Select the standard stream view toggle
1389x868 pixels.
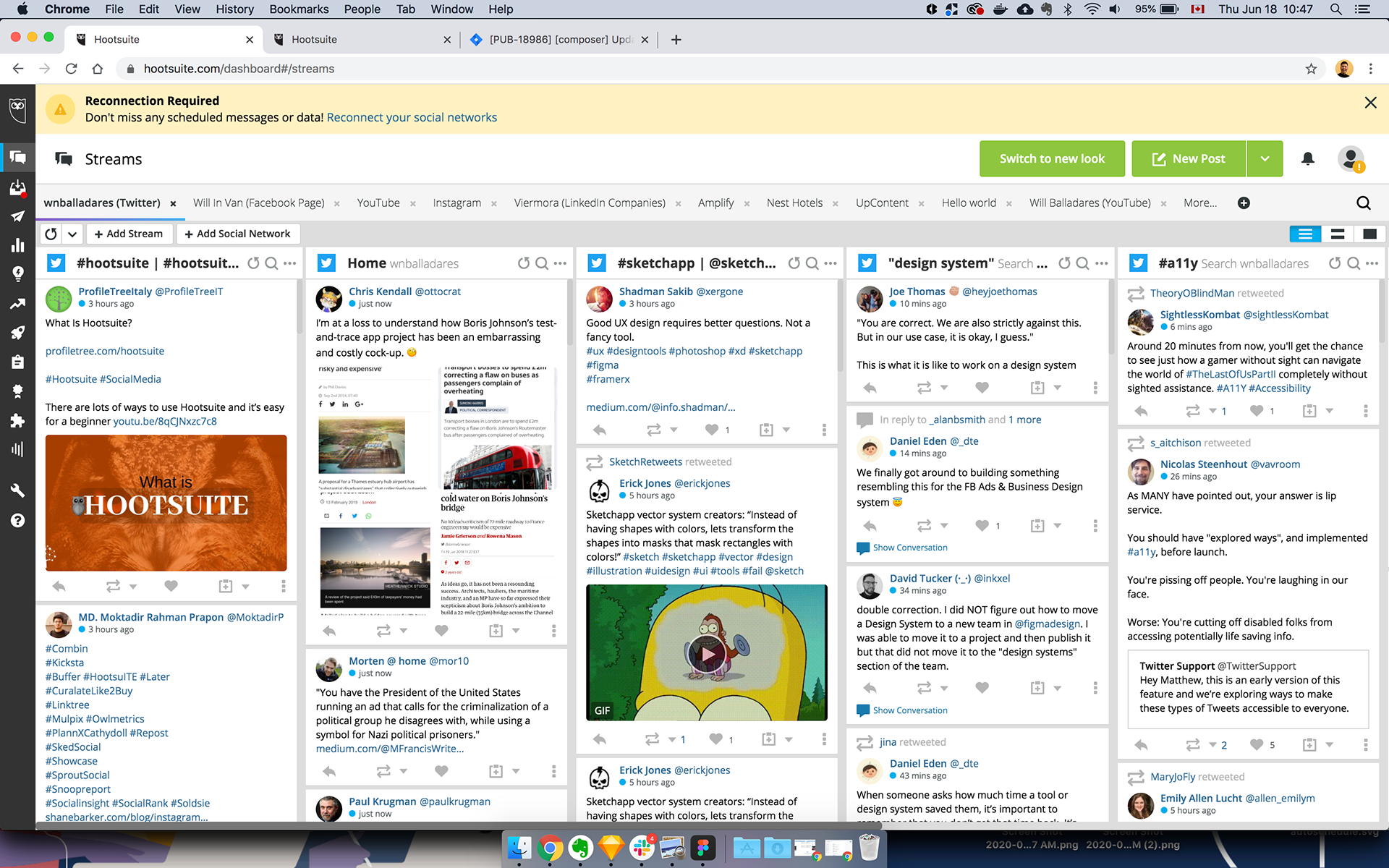1305,234
